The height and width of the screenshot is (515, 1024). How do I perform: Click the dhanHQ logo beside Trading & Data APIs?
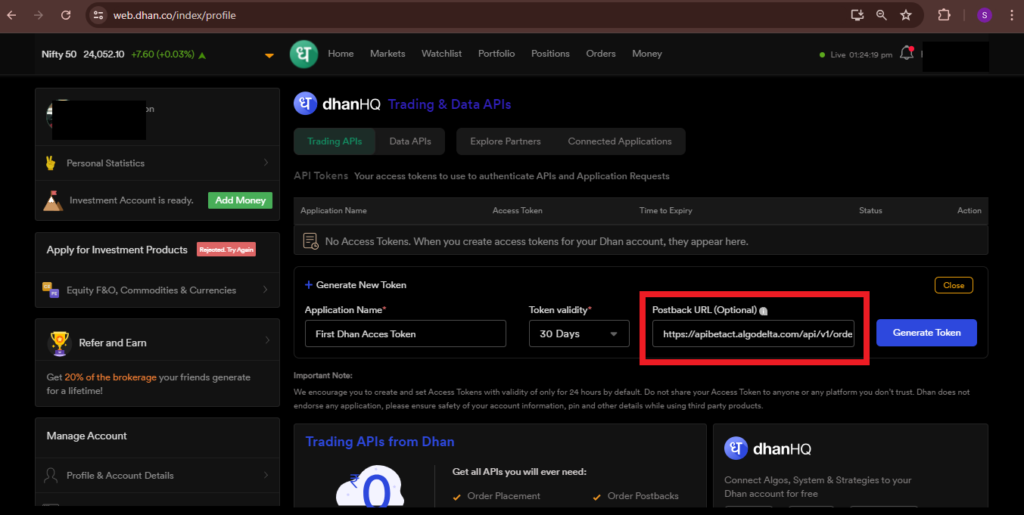pyautogui.click(x=305, y=104)
